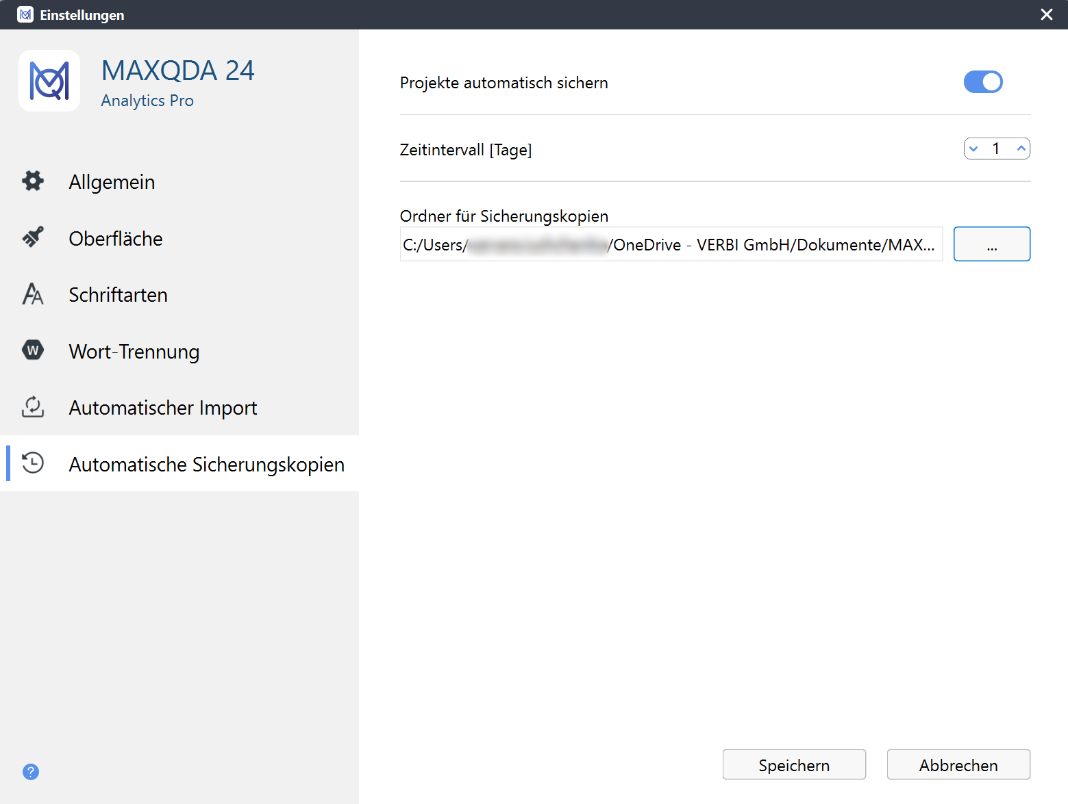
Task: Browse for backup folder with the ... button
Action: (992, 244)
